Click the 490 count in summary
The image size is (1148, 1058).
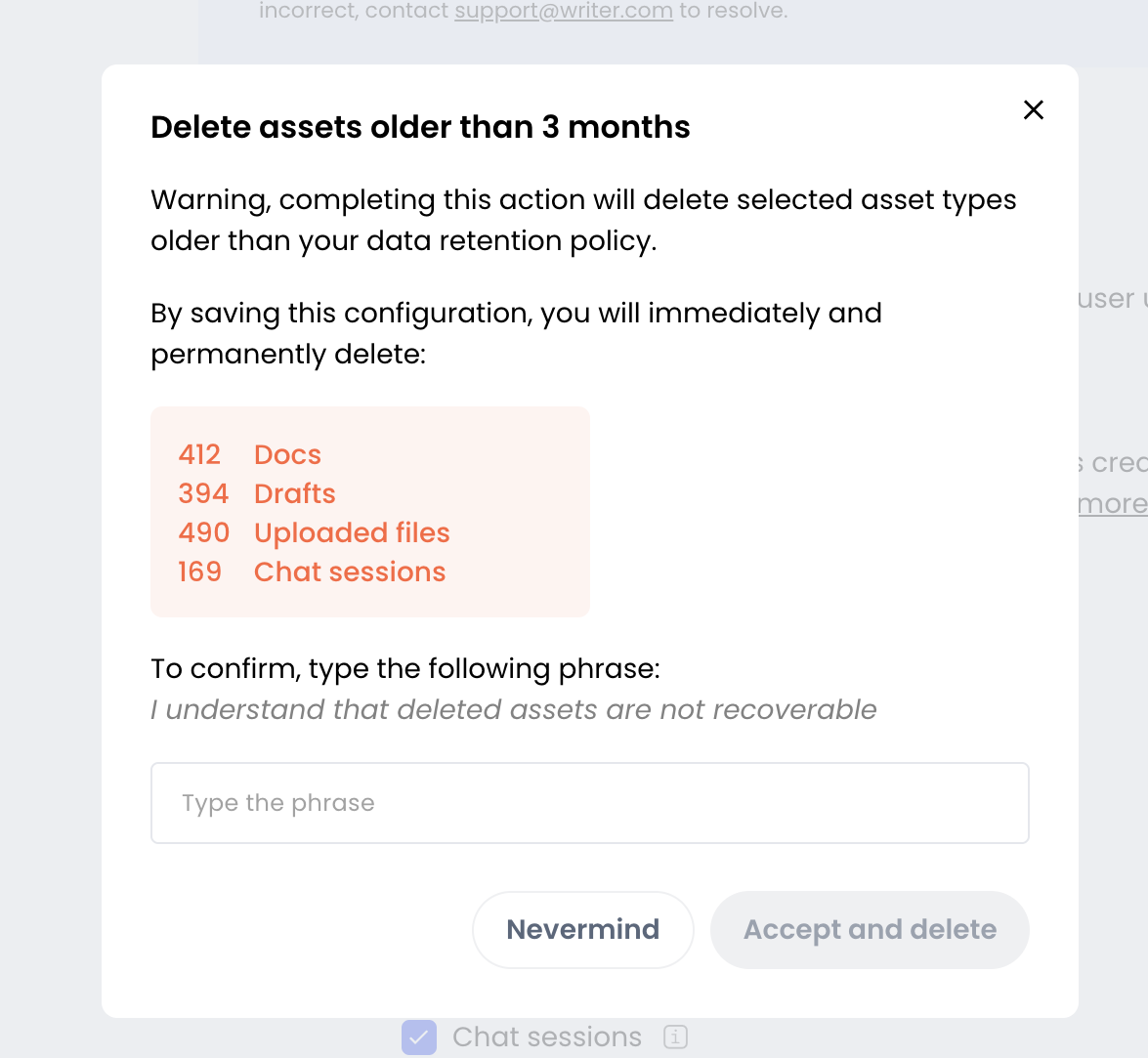pyautogui.click(x=203, y=533)
